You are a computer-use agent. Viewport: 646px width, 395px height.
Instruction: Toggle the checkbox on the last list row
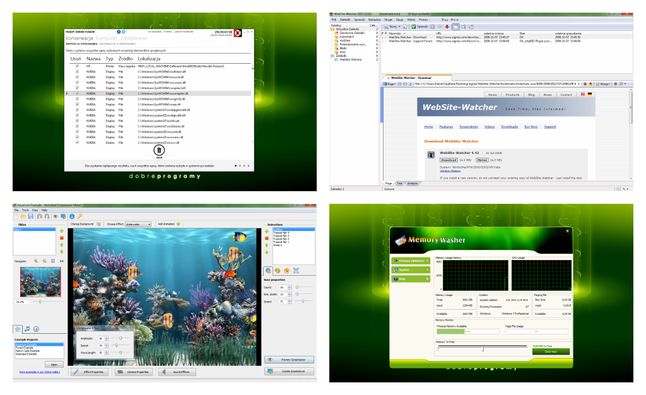click(x=77, y=143)
